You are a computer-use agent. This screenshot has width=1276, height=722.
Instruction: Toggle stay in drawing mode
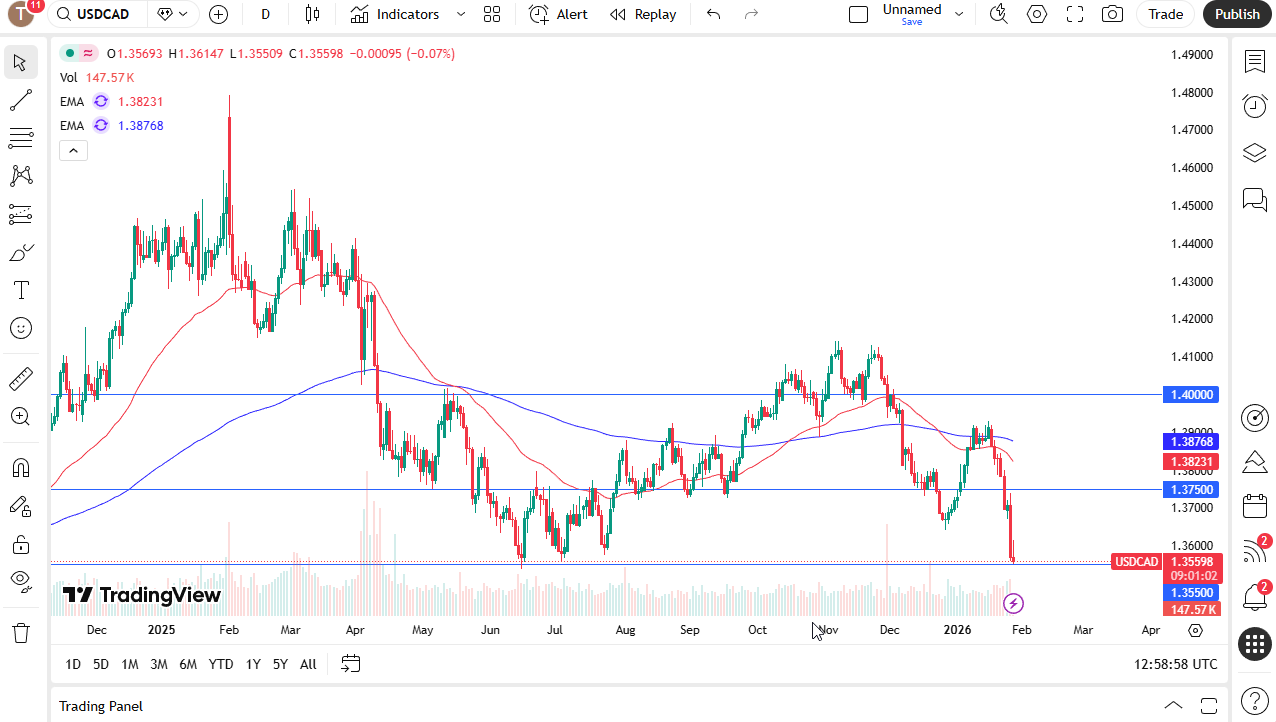(19, 506)
